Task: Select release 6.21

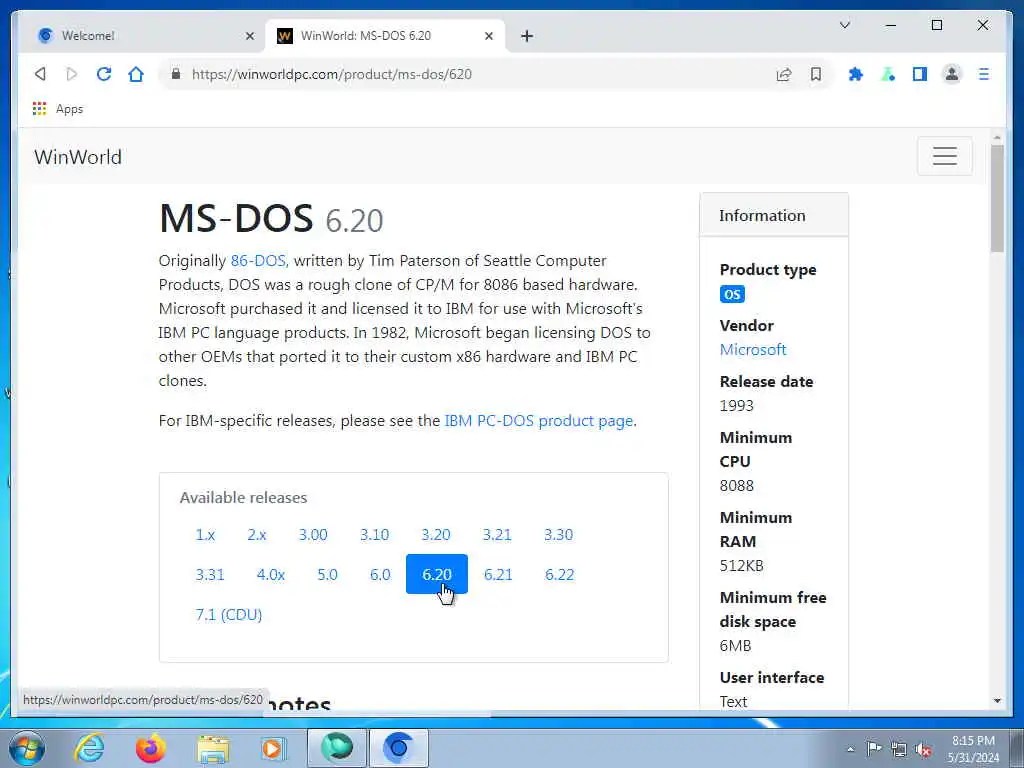Action: coord(498,575)
